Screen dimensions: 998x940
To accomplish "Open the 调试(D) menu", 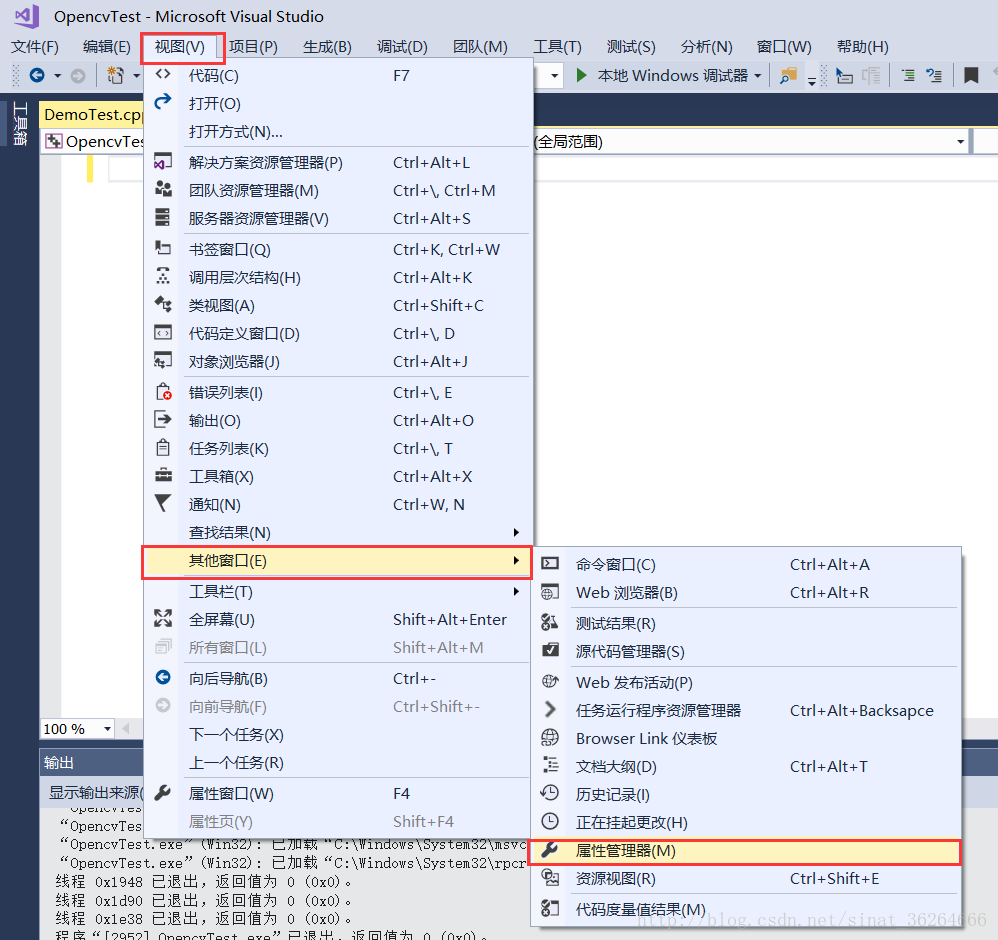I will tap(402, 46).
